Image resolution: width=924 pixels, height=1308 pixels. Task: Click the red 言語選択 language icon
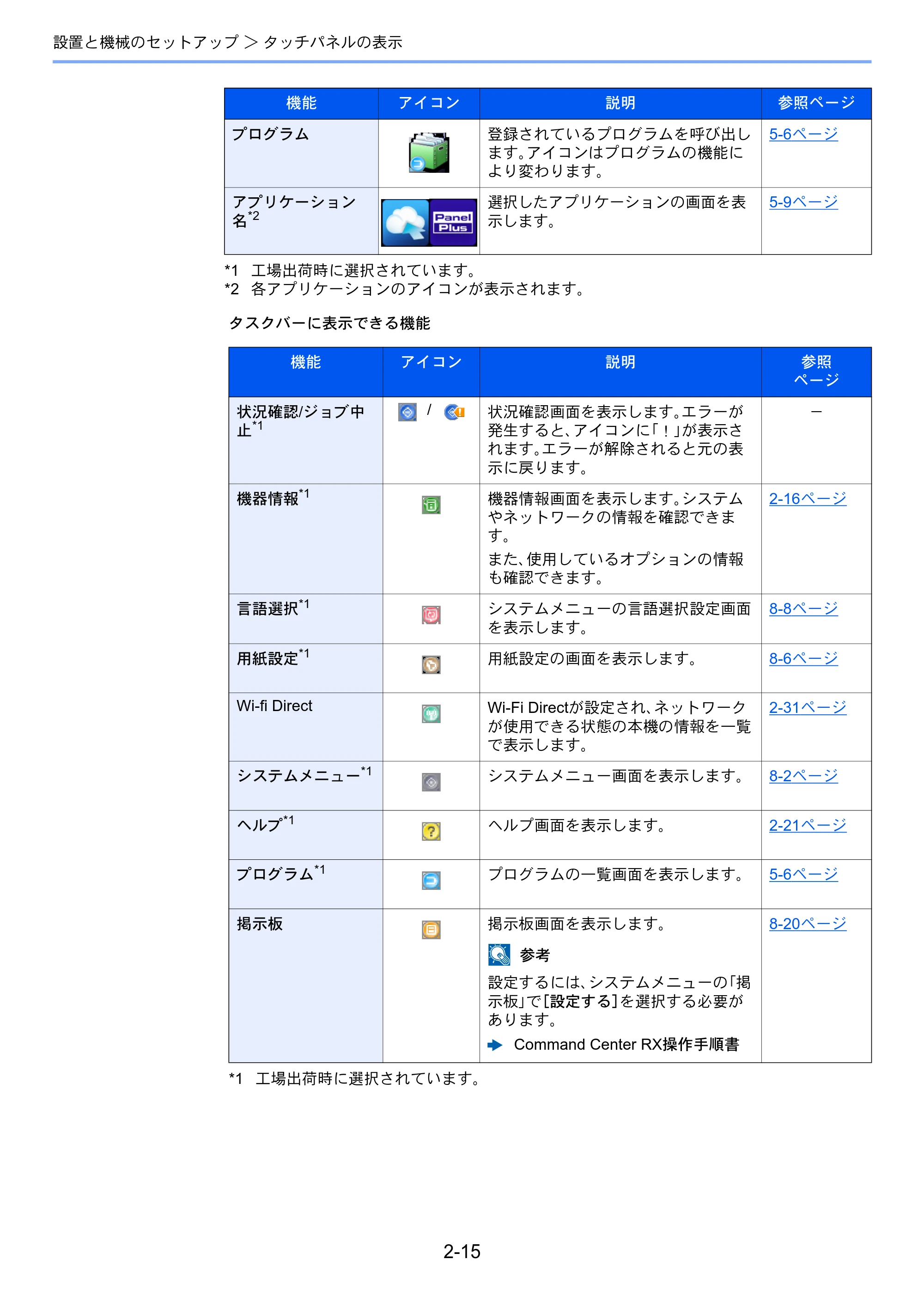pos(431,614)
